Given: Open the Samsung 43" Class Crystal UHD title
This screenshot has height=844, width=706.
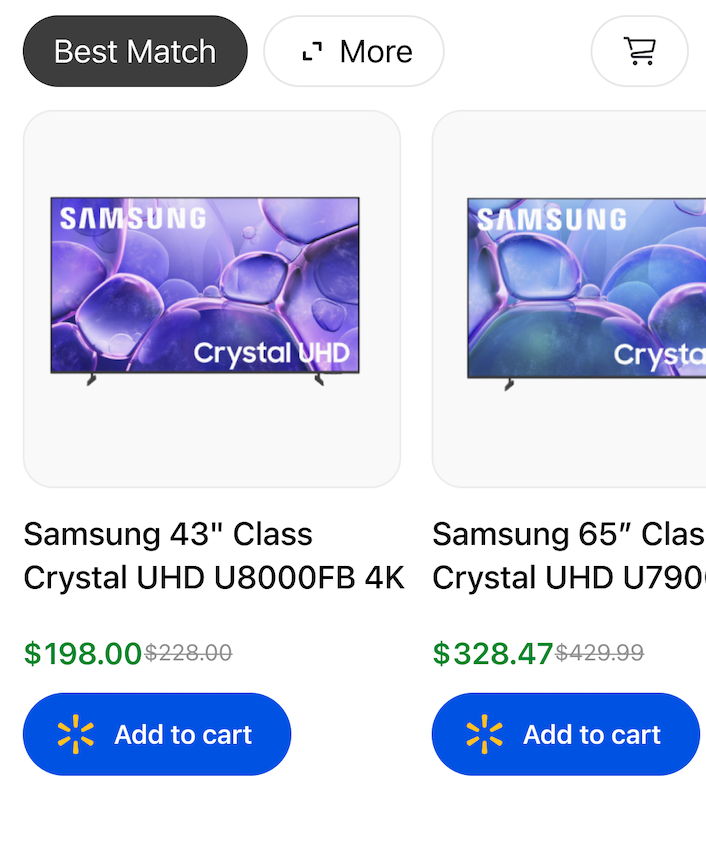Looking at the screenshot, I should (213, 556).
